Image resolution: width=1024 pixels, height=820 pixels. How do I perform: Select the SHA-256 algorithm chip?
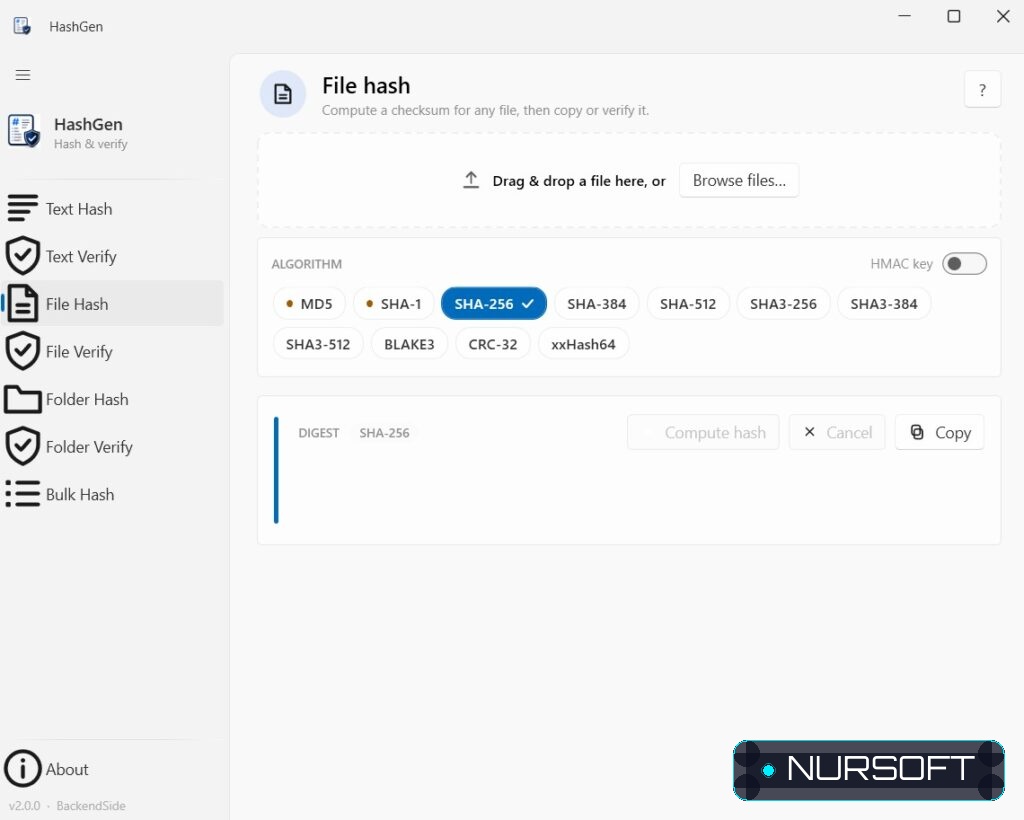[494, 304]
